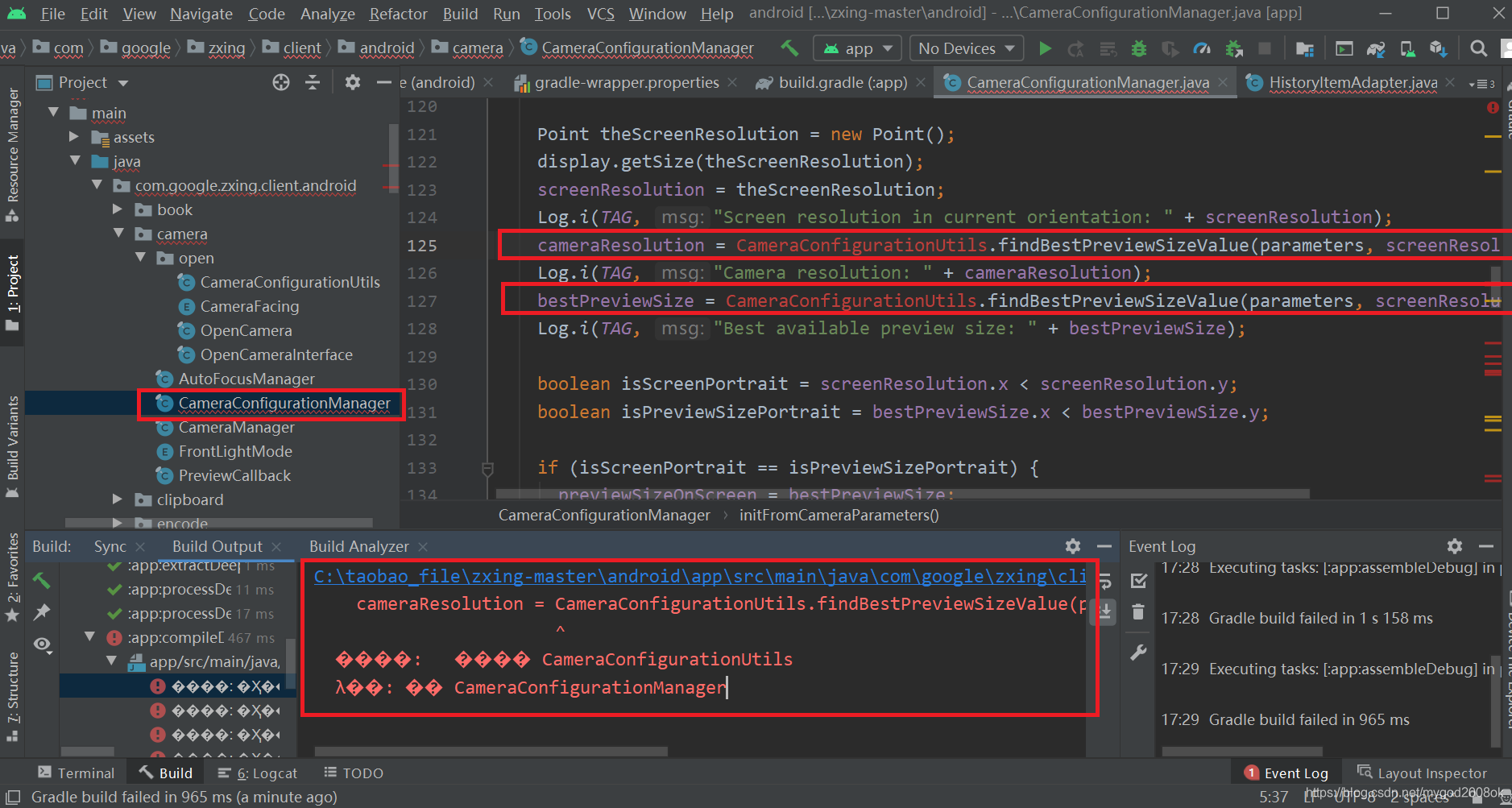Switch to Build Analyzer tab
This screenshot has height=808, width=1512.
359,546
